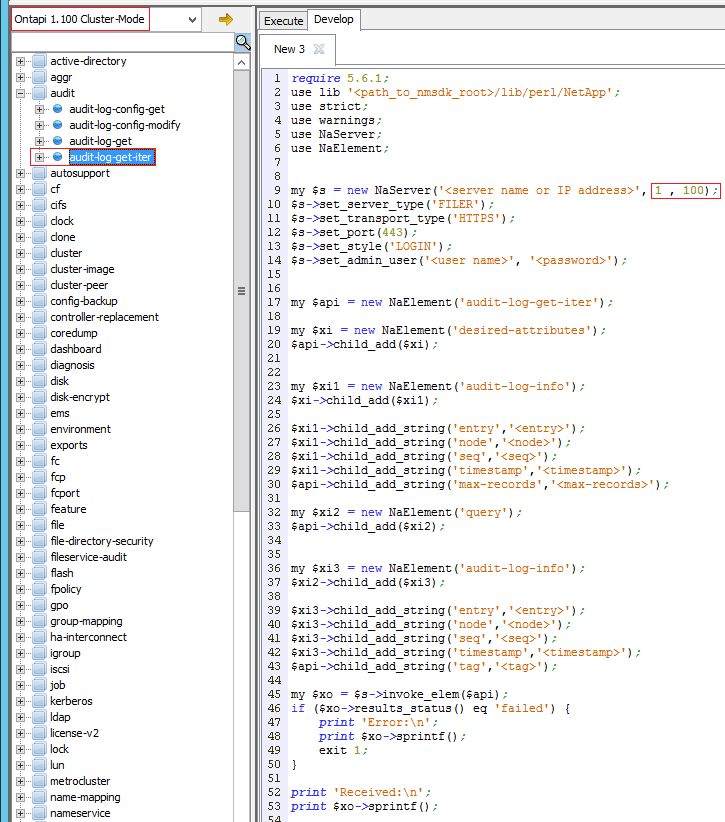Click the autosupport folder icon
This screenshot has height=822, width=725.
pyautogui.click(x=39, y=173)
